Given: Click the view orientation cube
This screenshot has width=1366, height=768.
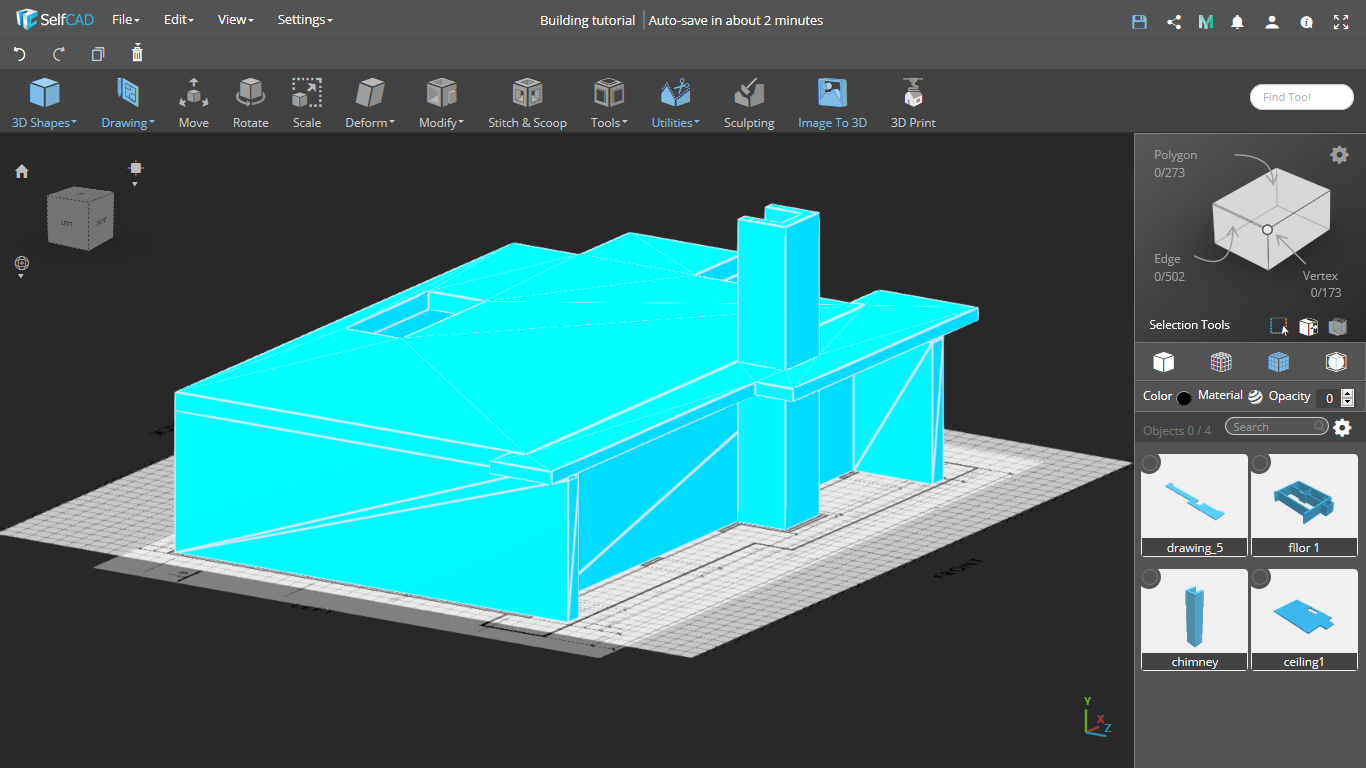Looking at the screenshot, I should [x=81, y=217].
